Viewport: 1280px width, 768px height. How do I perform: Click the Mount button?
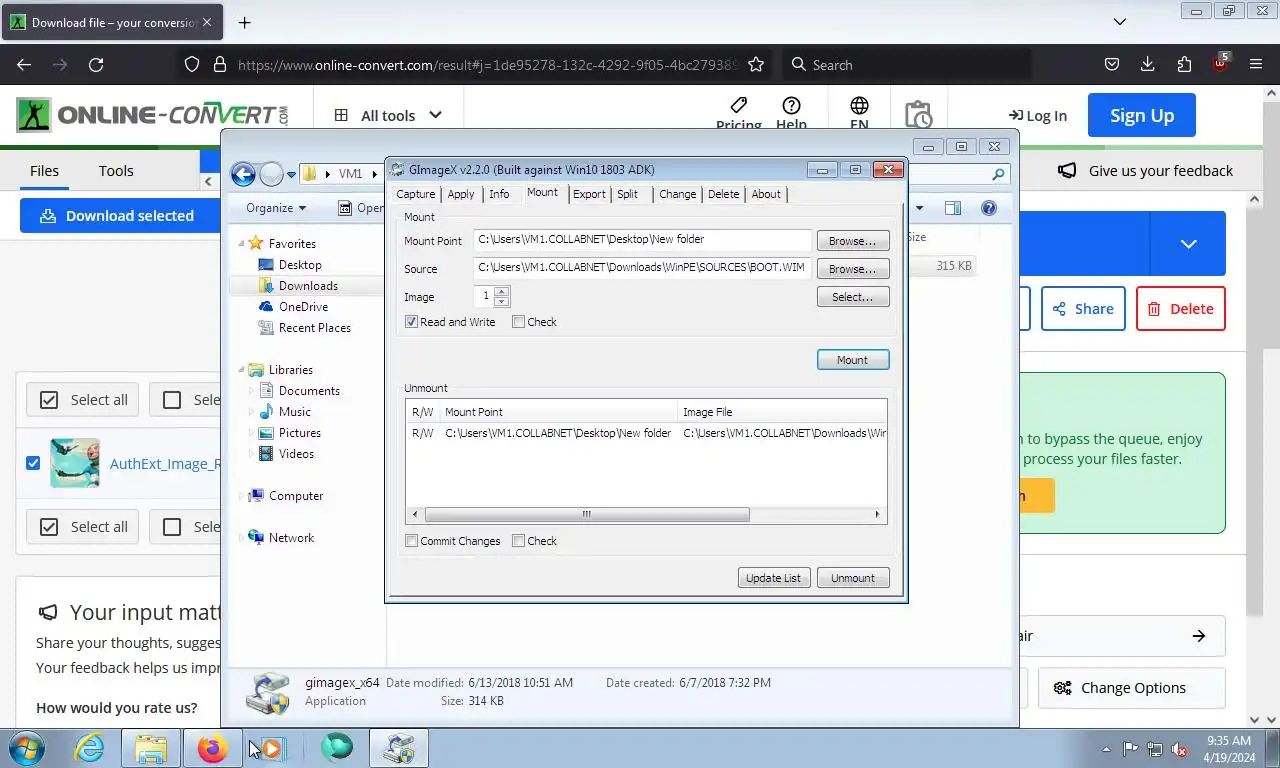(x=853, y=360)
